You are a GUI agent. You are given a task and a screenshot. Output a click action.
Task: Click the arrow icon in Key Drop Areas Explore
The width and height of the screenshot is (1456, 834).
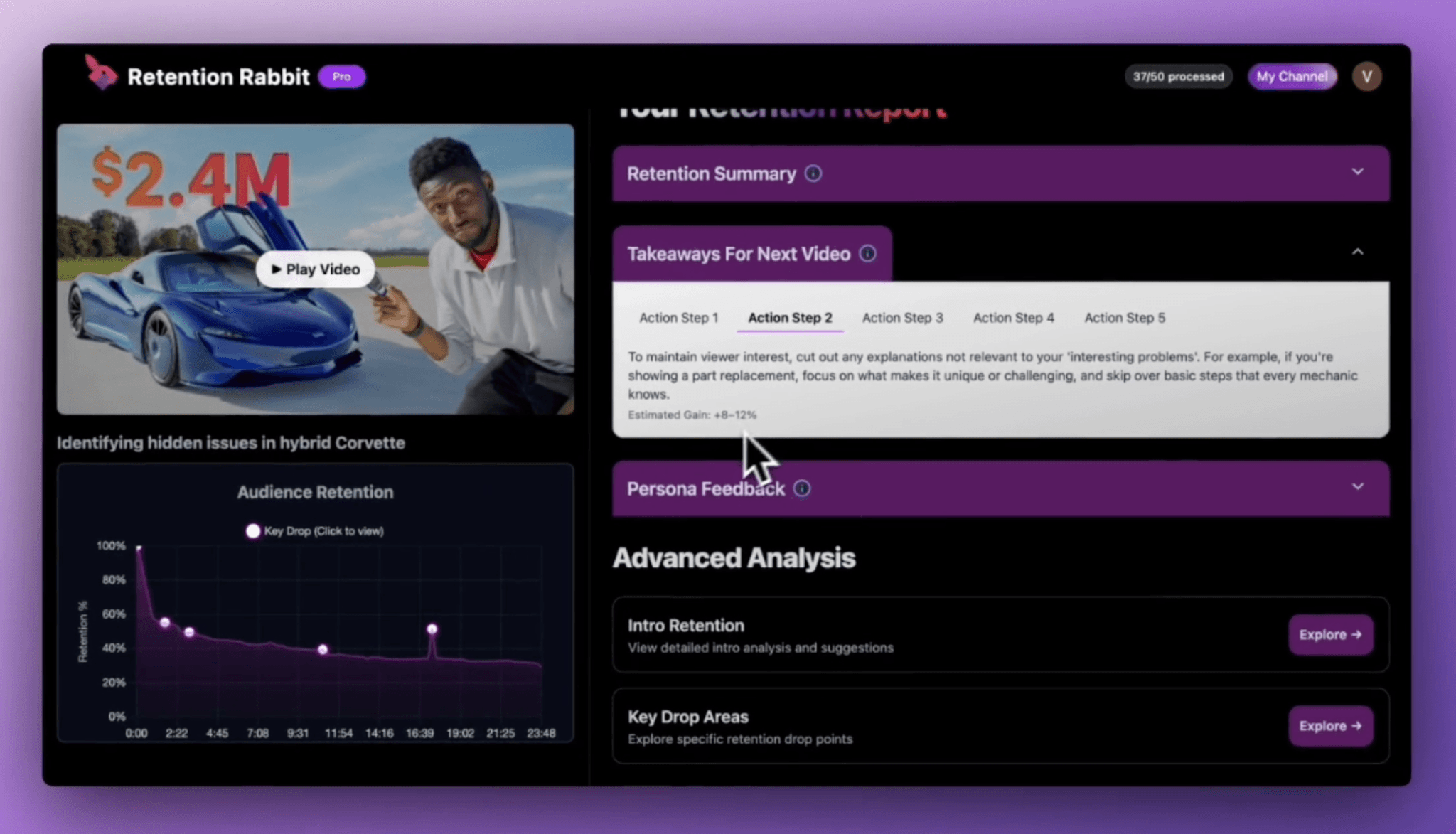pos(1356,726)
